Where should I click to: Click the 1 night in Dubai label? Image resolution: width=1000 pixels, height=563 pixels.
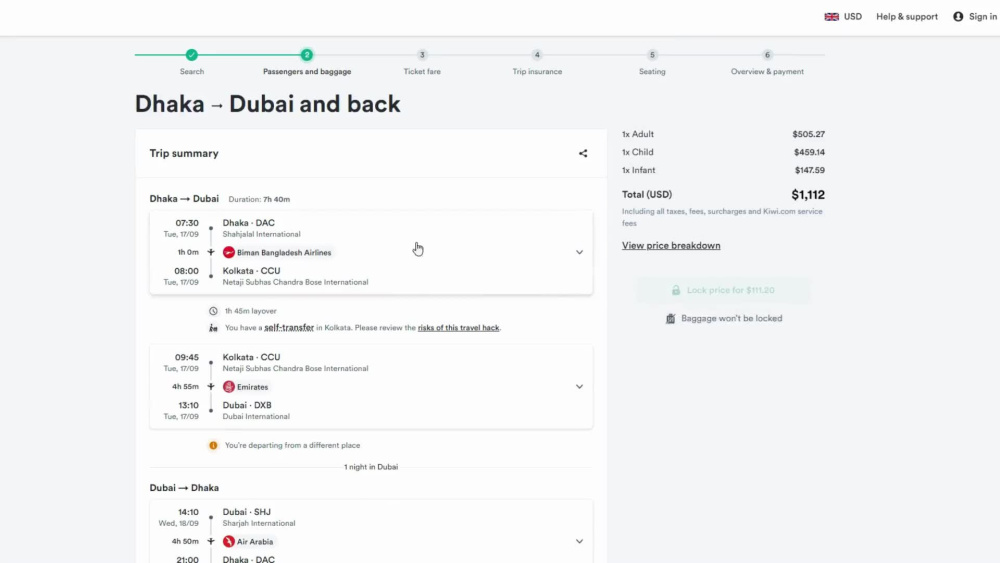(x=371, y=467)
